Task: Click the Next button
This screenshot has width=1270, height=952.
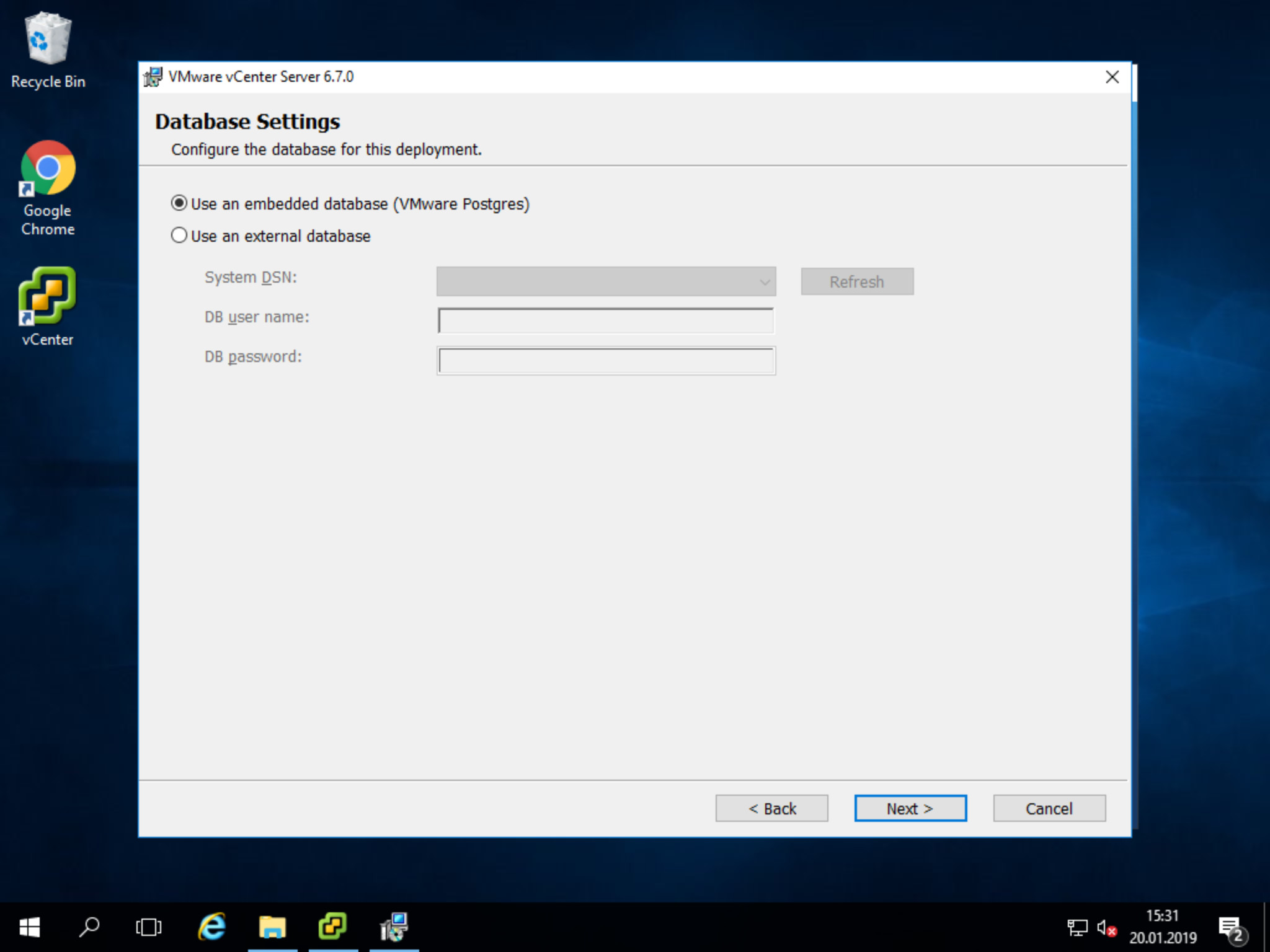Action: click(910, 808)
